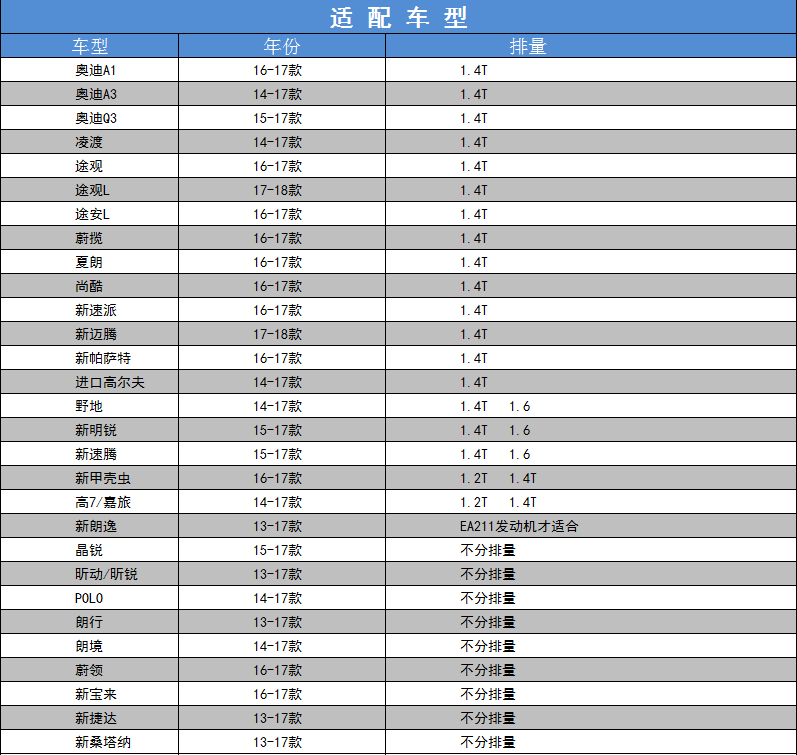Select the year cell in the 途观L row
This screenshot has height=755, width=797.
click(x=282, y=190)
